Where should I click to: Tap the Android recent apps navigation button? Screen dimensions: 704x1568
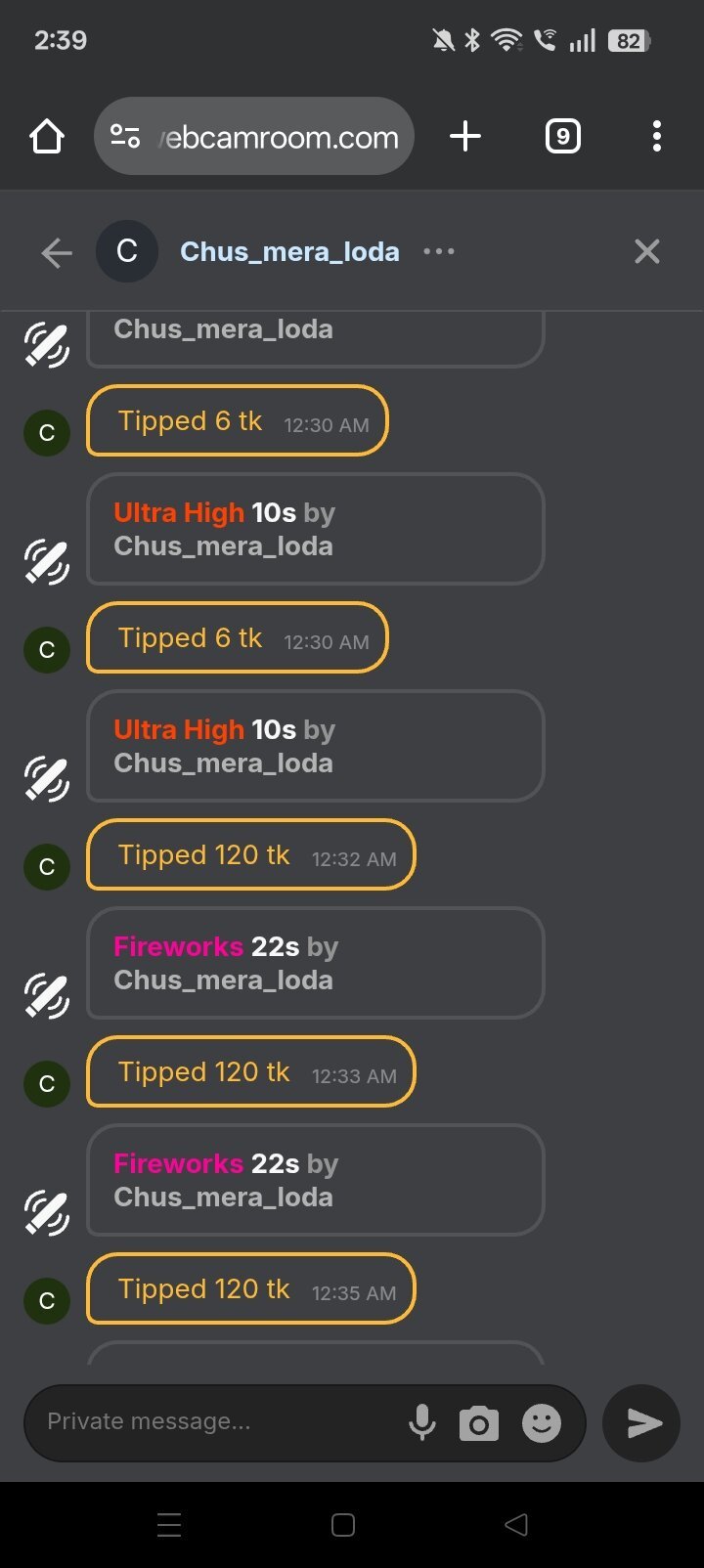click(169, 1525)
